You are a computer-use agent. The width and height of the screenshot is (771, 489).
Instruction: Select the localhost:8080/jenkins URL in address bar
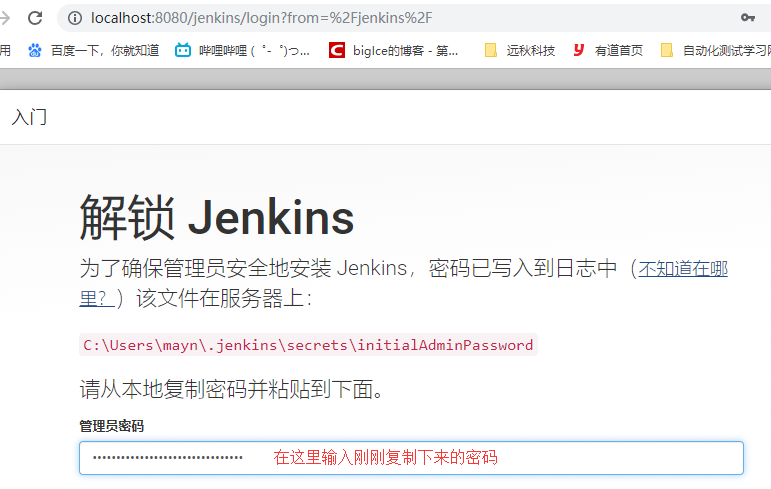pyautogui.click(x=262, y=18)
